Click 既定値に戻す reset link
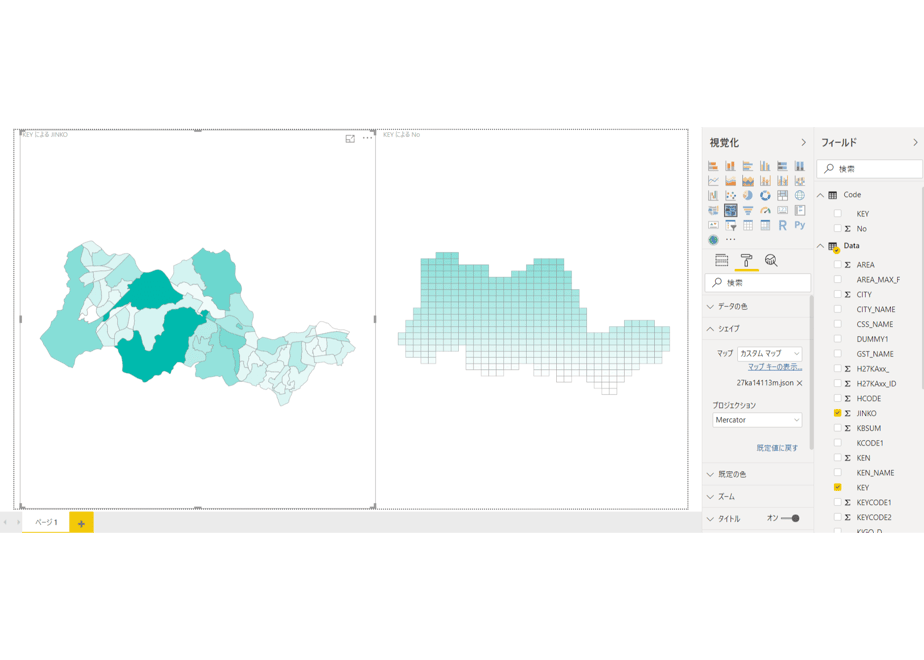924x660 pixels. coord(777,448)
